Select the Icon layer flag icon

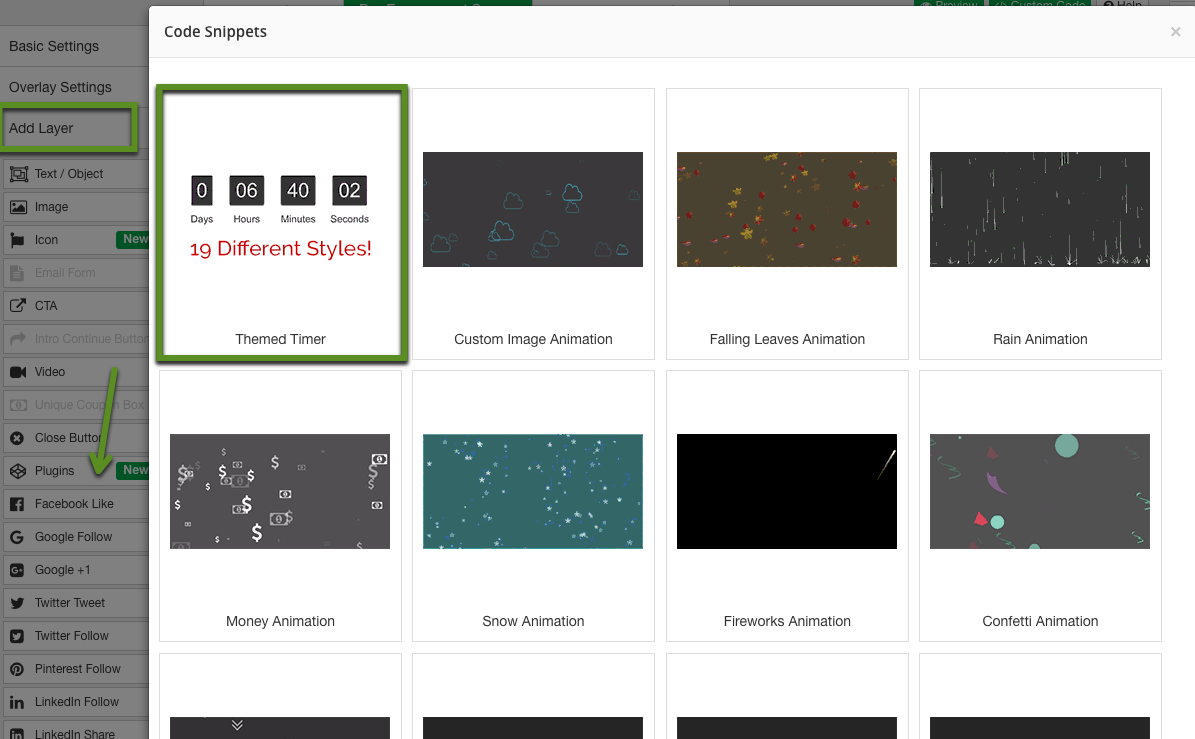18,240
